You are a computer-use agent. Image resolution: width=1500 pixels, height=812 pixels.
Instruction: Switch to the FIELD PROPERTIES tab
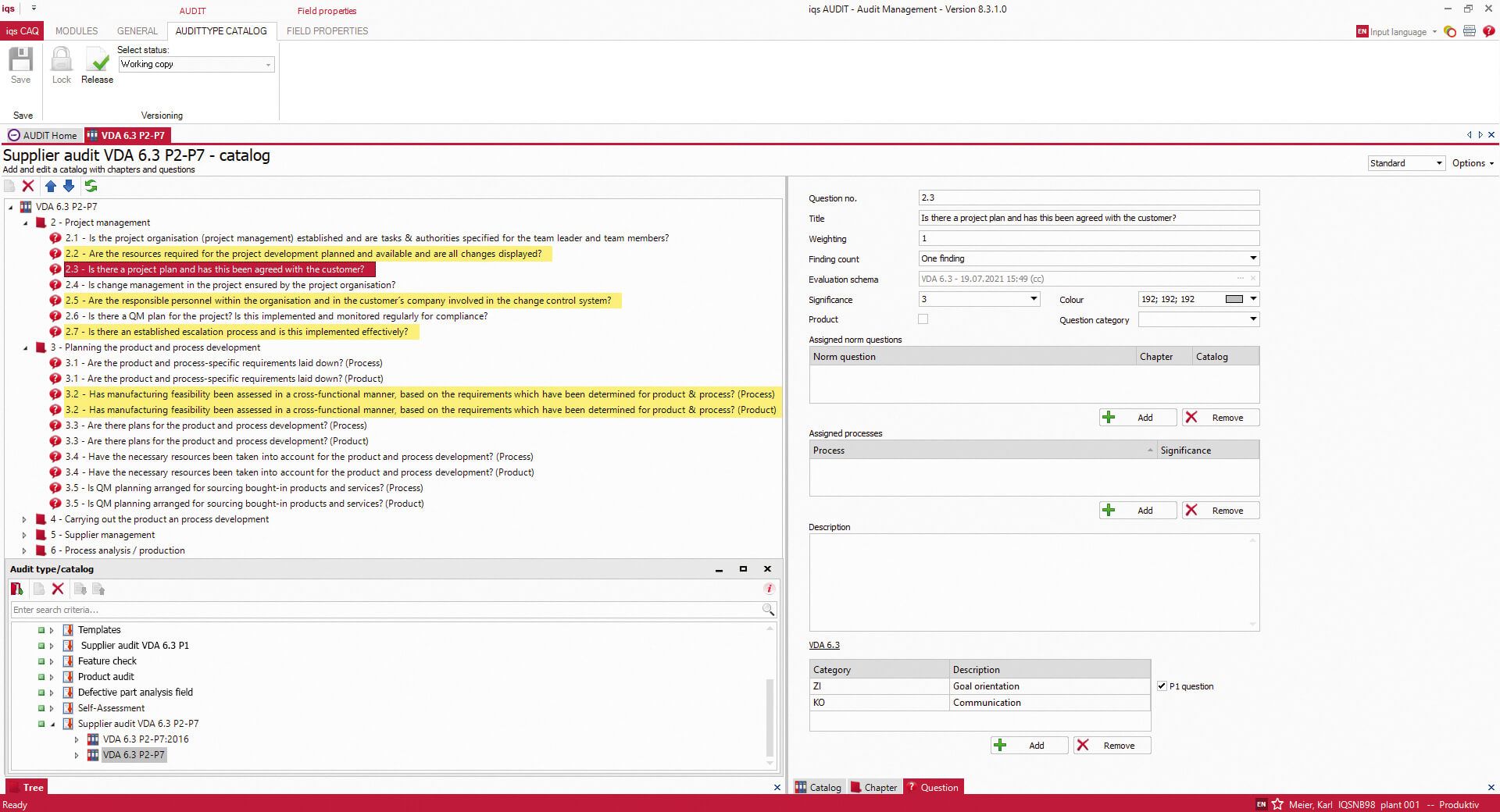coord(327,31)
